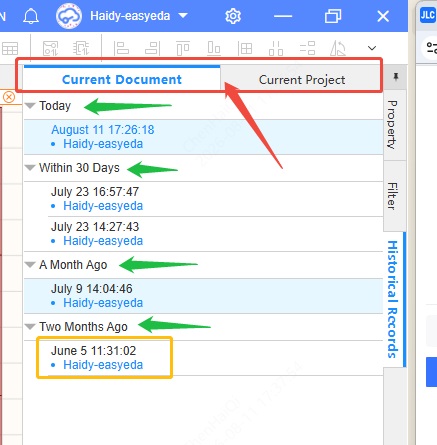Click the flip/mirror toolbar icon
Image resolution: width=437 pixels, height=445 pixels.
click(337, 48)
